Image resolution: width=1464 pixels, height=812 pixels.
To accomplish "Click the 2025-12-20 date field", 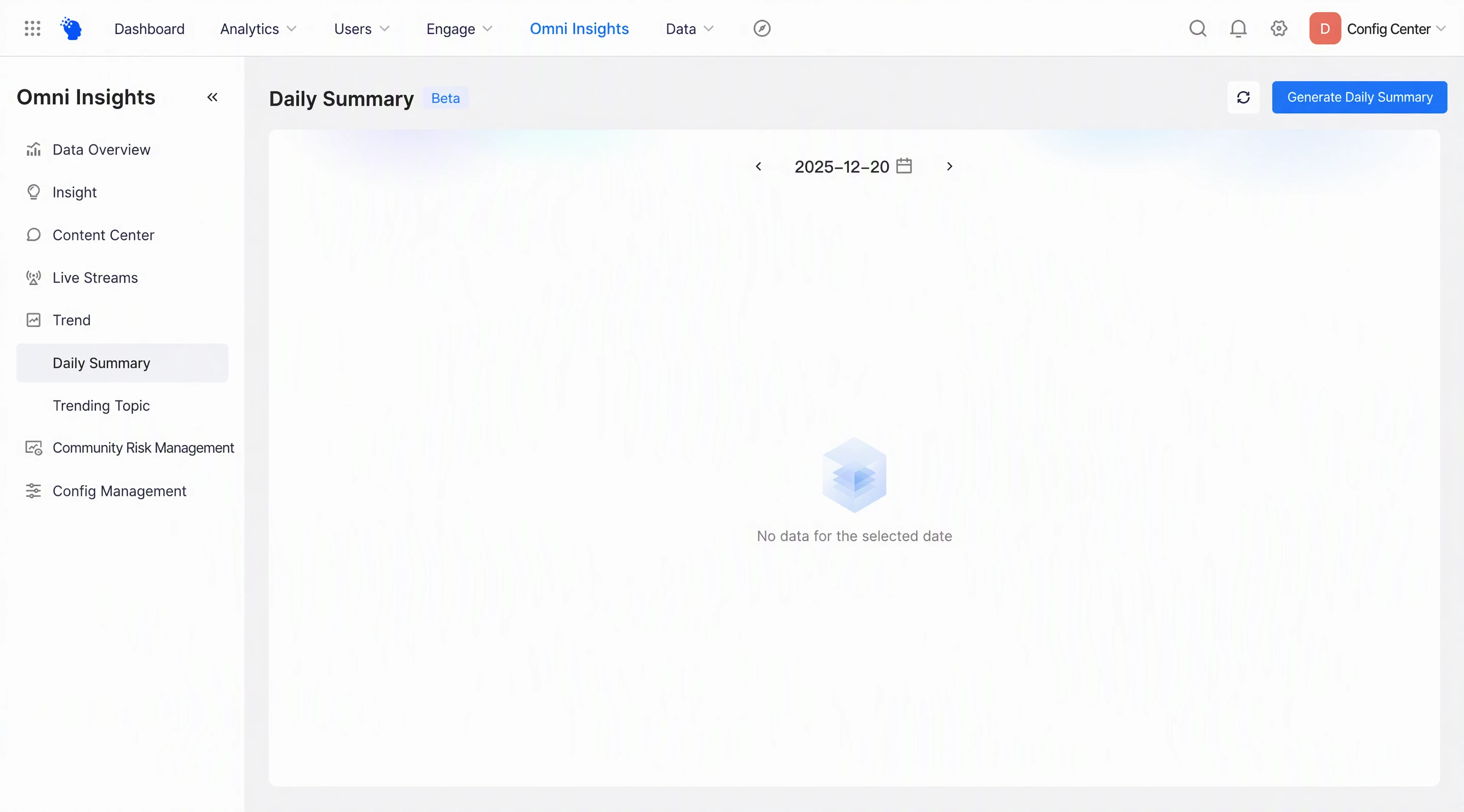I will click(x=852, y=166).
